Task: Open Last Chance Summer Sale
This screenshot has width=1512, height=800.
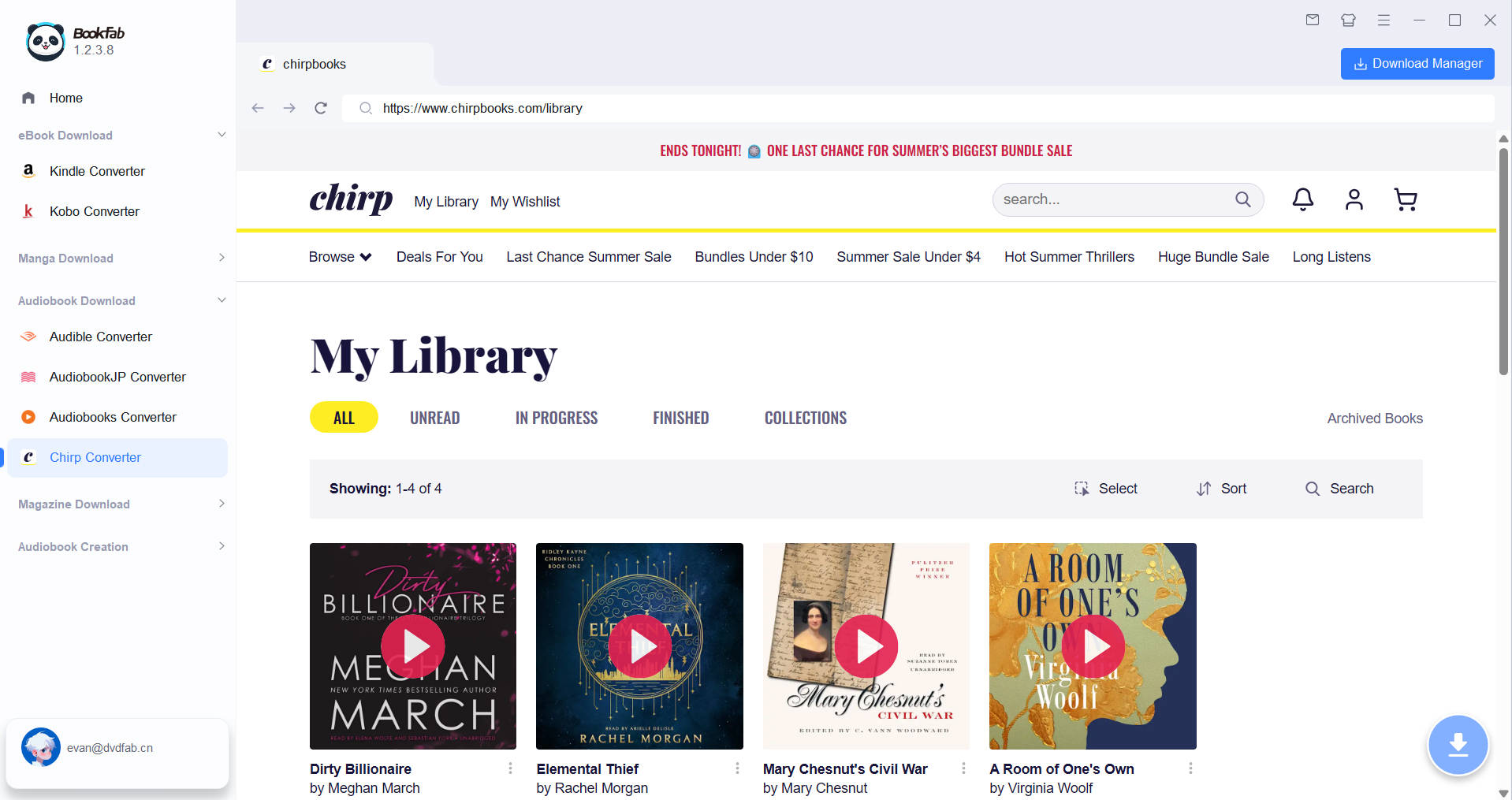Action: tap(589, 257)
